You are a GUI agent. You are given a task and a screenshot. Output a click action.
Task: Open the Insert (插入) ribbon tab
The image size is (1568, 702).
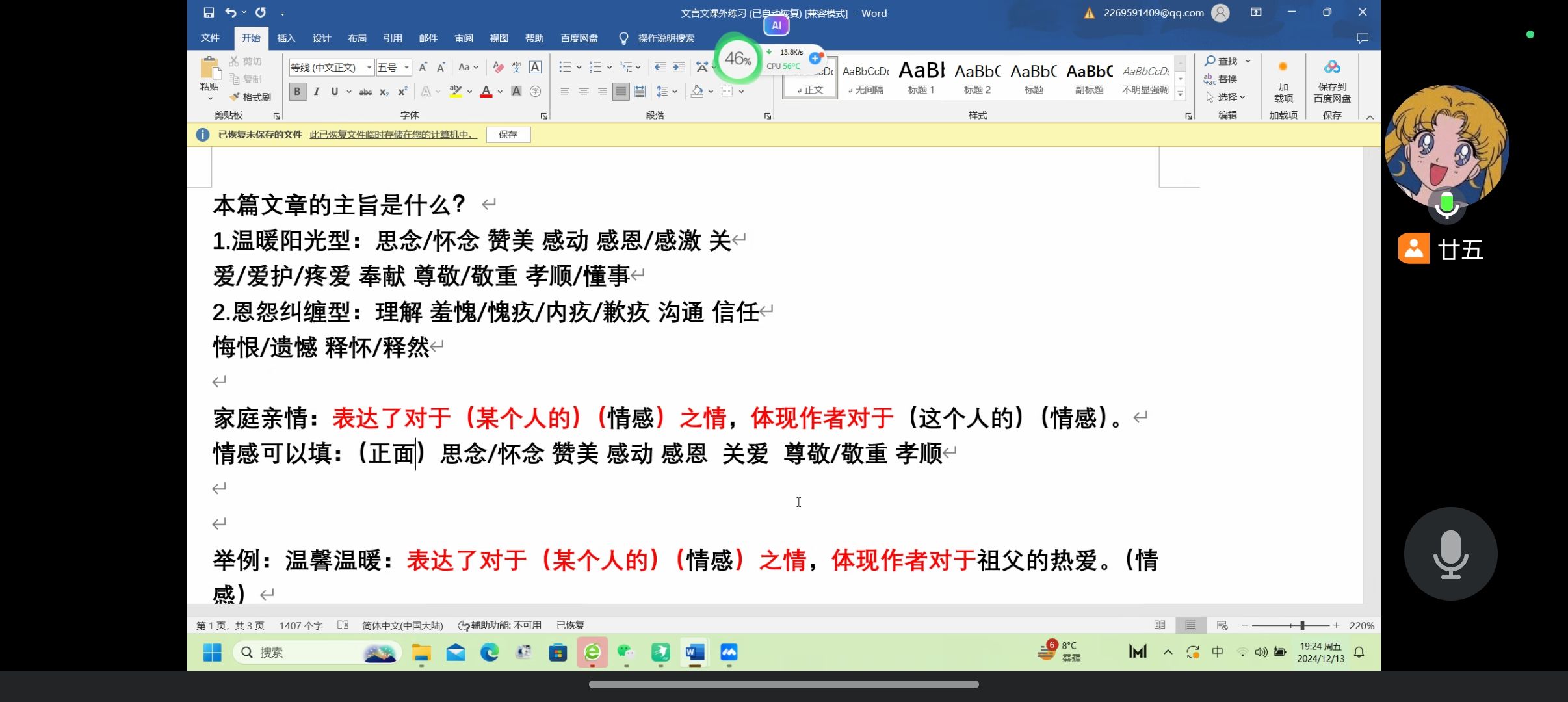(286, 38)
